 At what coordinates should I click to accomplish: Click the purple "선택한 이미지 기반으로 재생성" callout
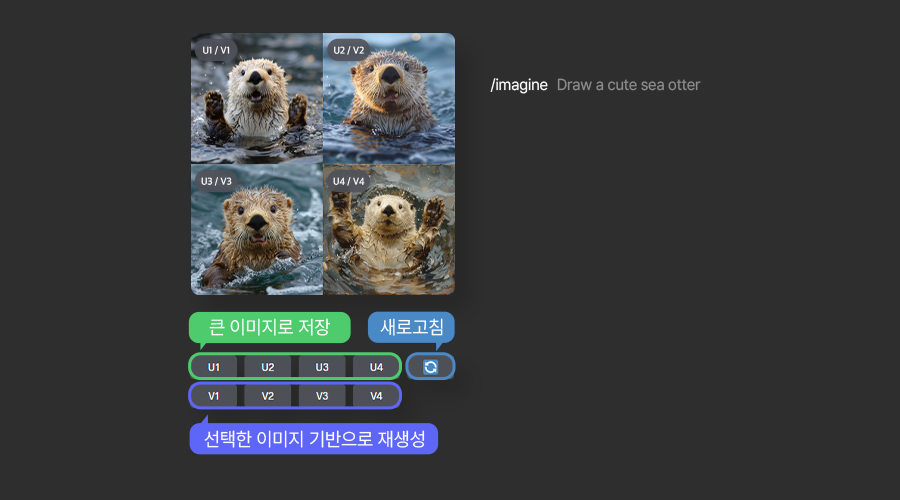pyautogui.click(x=313, y=438)
